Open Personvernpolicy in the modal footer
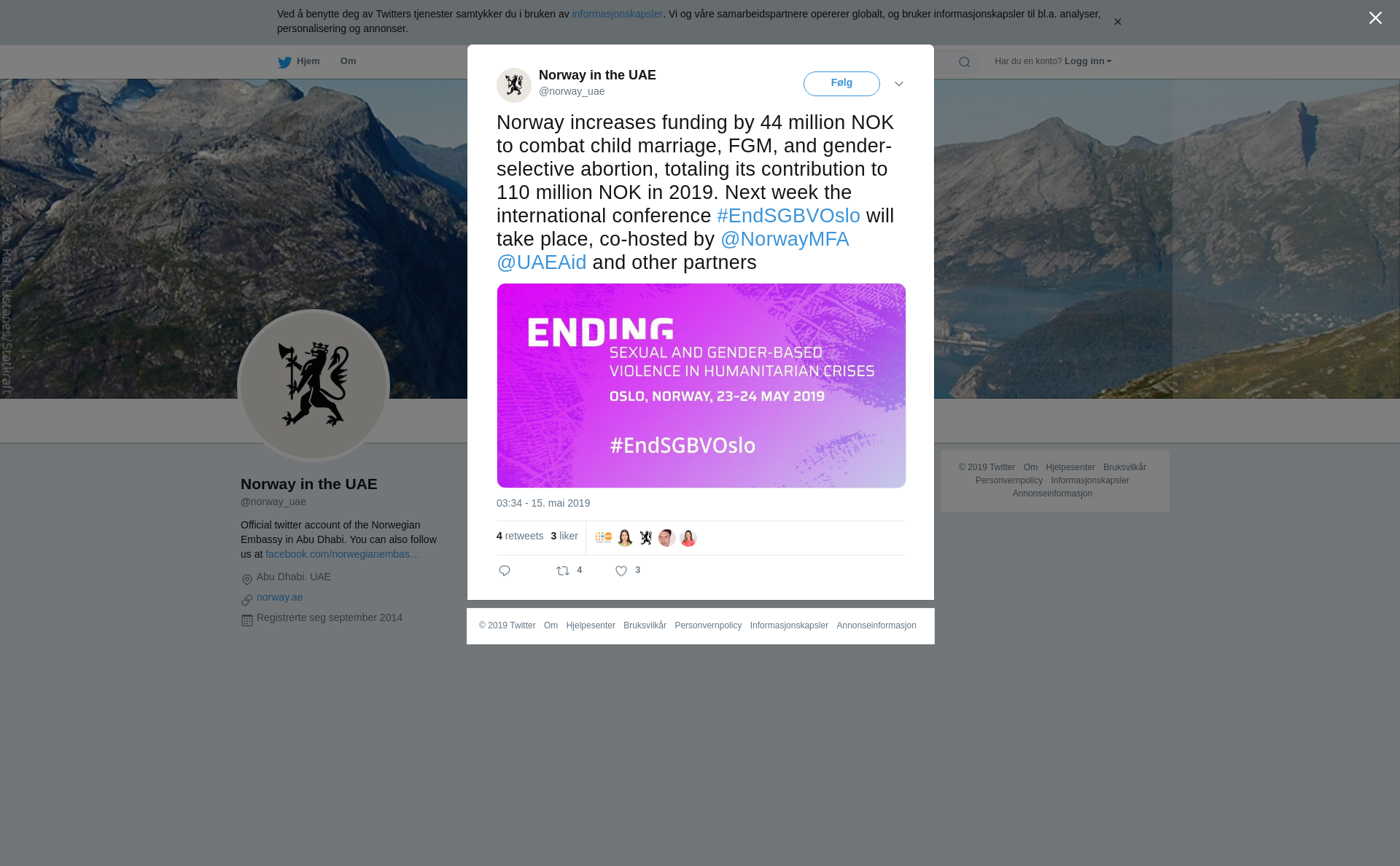 (x=708, y=625)
